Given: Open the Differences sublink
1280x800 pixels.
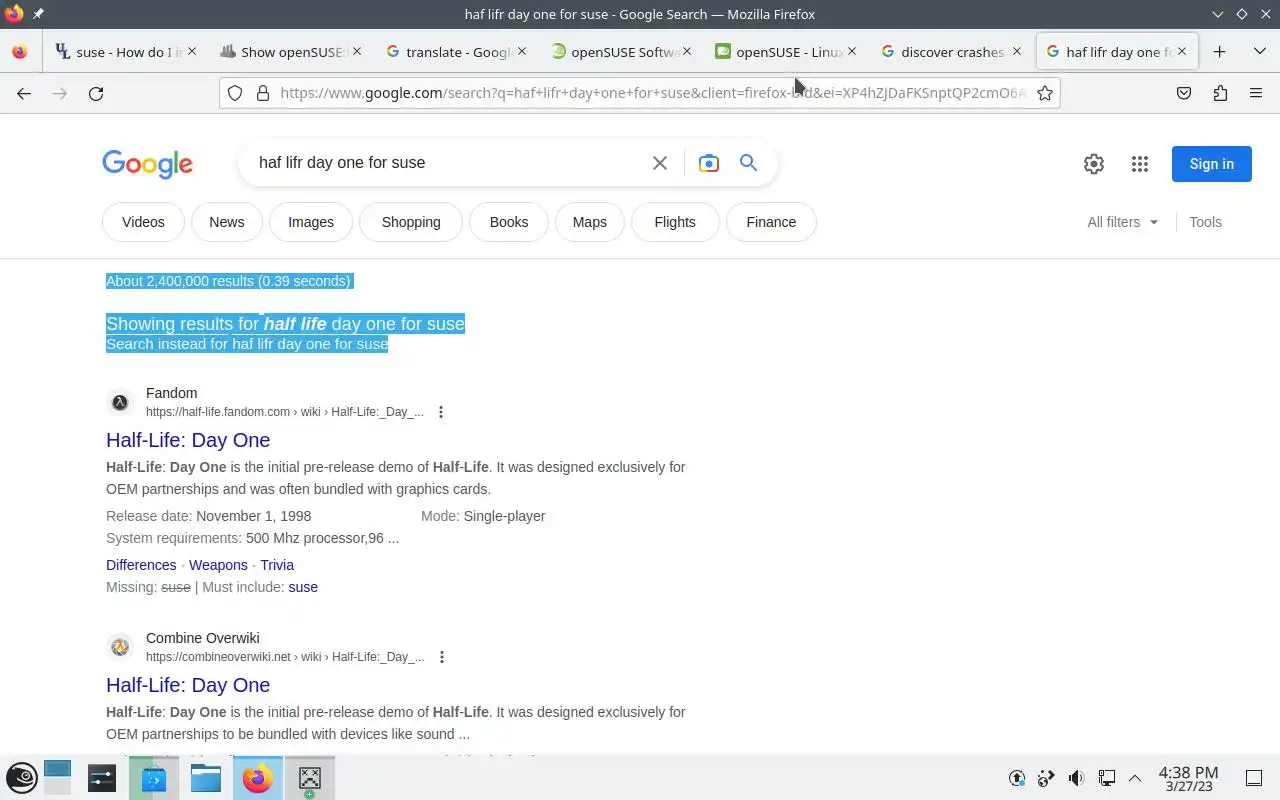Looking at the screenshot, I should tap(141, 565).
